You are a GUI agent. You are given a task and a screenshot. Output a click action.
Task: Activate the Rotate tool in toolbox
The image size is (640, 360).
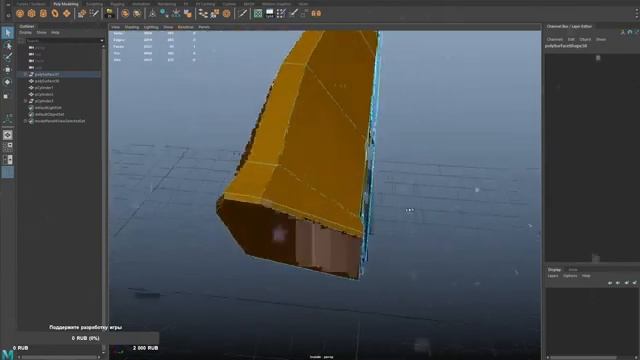pos(8,82)
